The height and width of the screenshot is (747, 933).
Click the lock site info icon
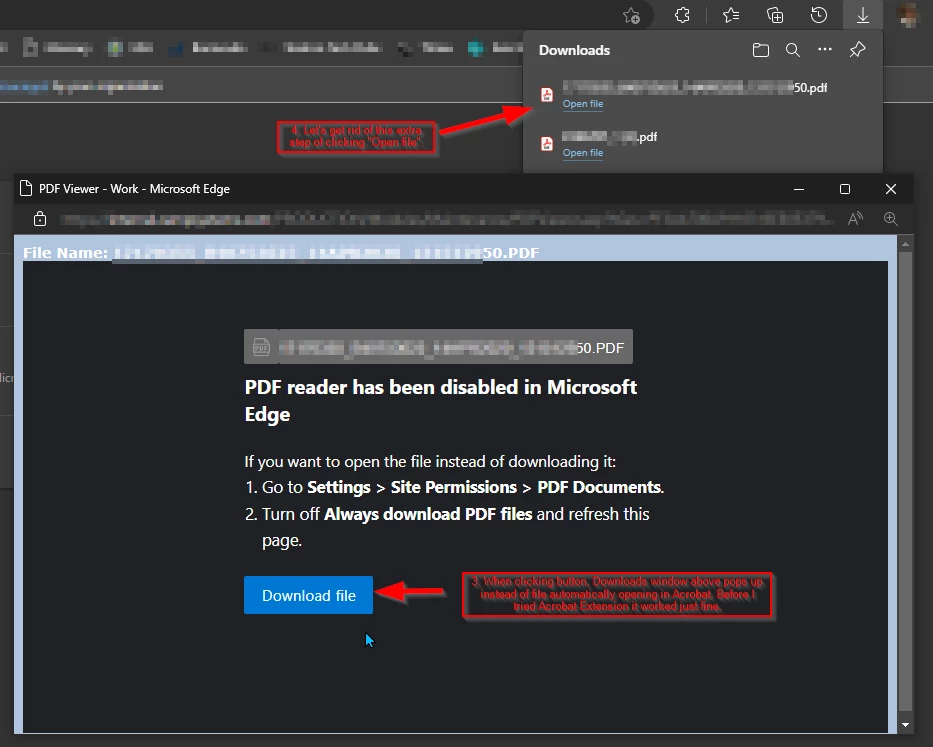(40, 219)
